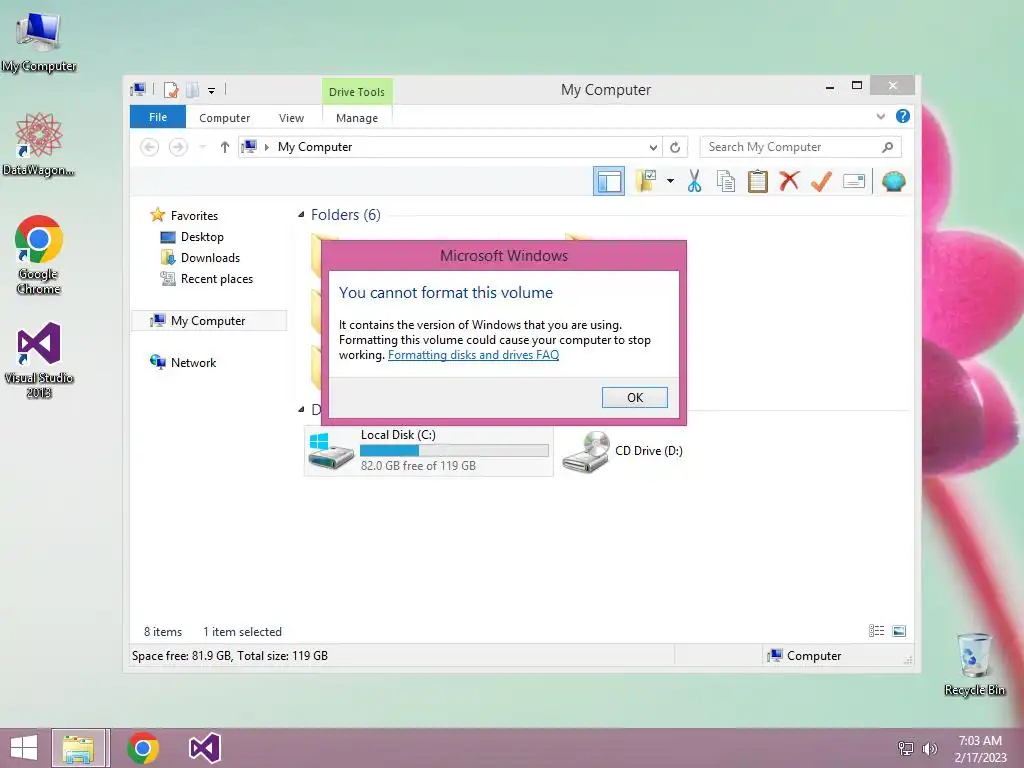
Task: Open the Visual Studio 2013 desktop shortcut
Action: coord(39,360)
